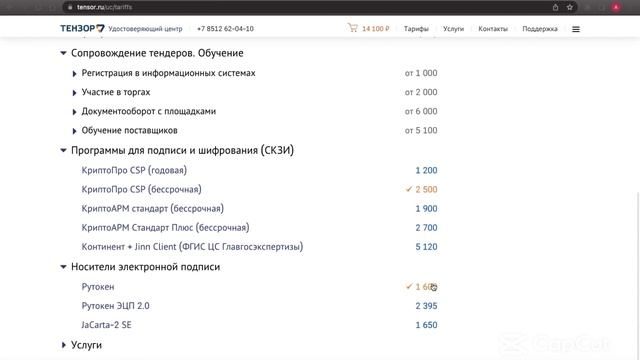
Task: Click the Тензор logo
Action: point(82,28)
